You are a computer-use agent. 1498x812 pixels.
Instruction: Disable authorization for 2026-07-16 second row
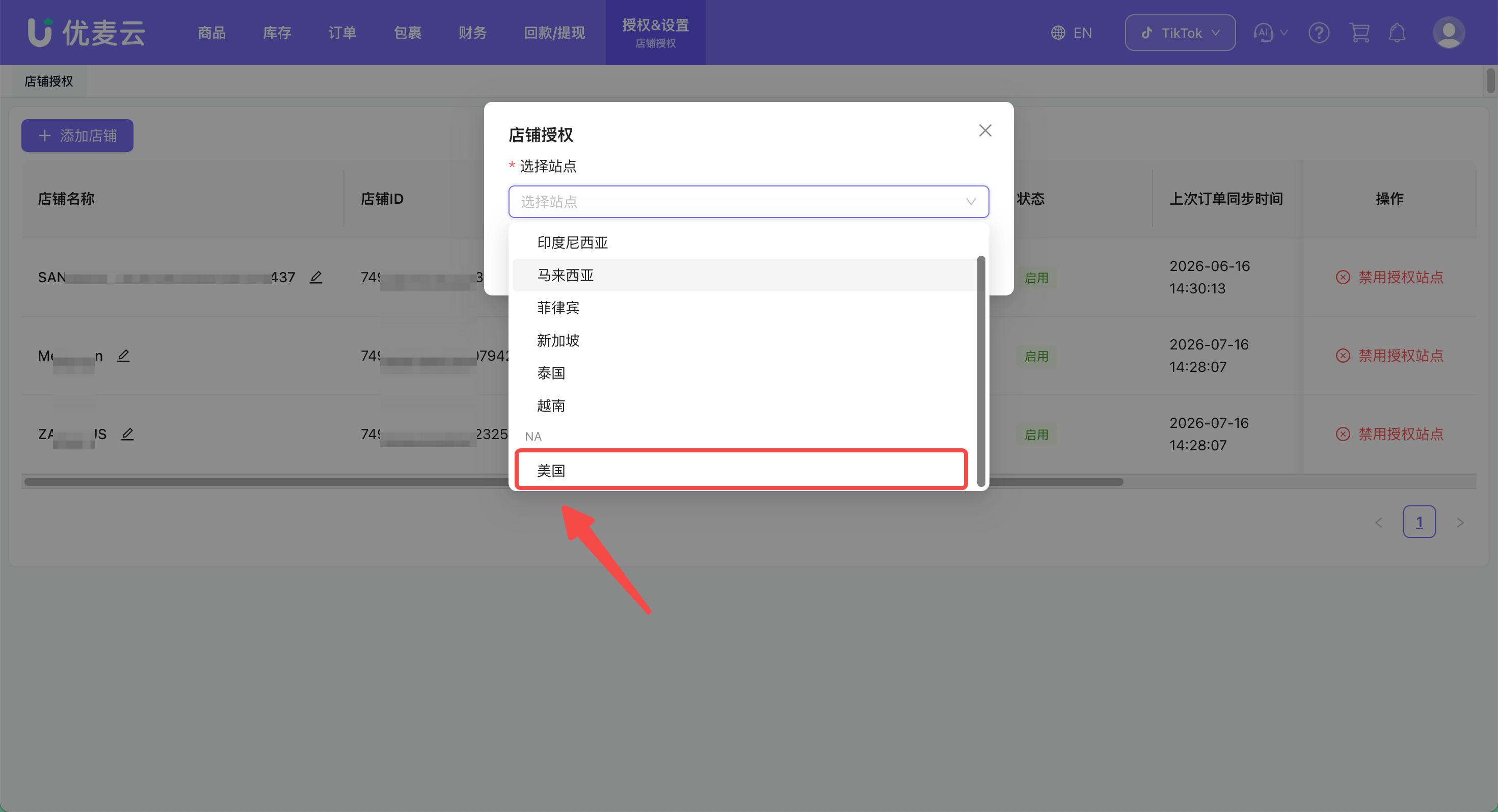[1390, 356]
